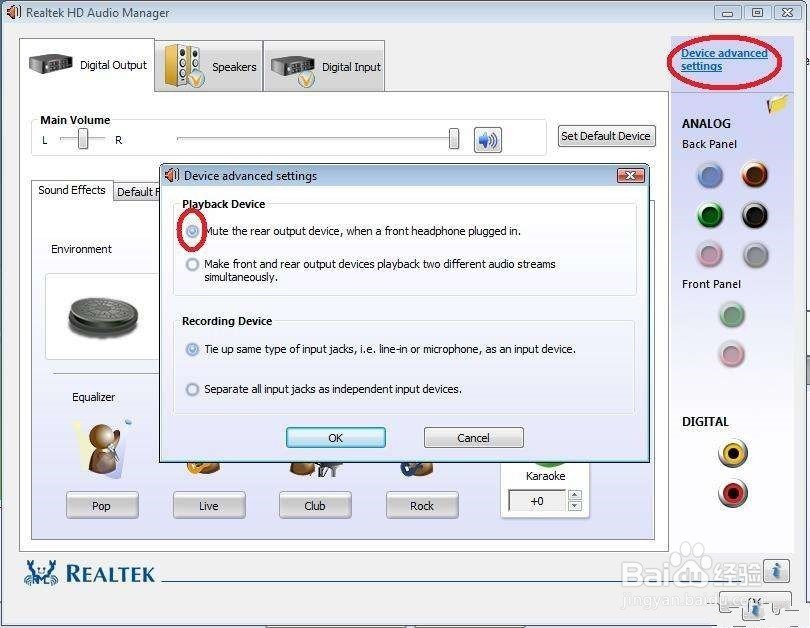
Task: Open information button near Realtek footer
Action: (776, 571)
